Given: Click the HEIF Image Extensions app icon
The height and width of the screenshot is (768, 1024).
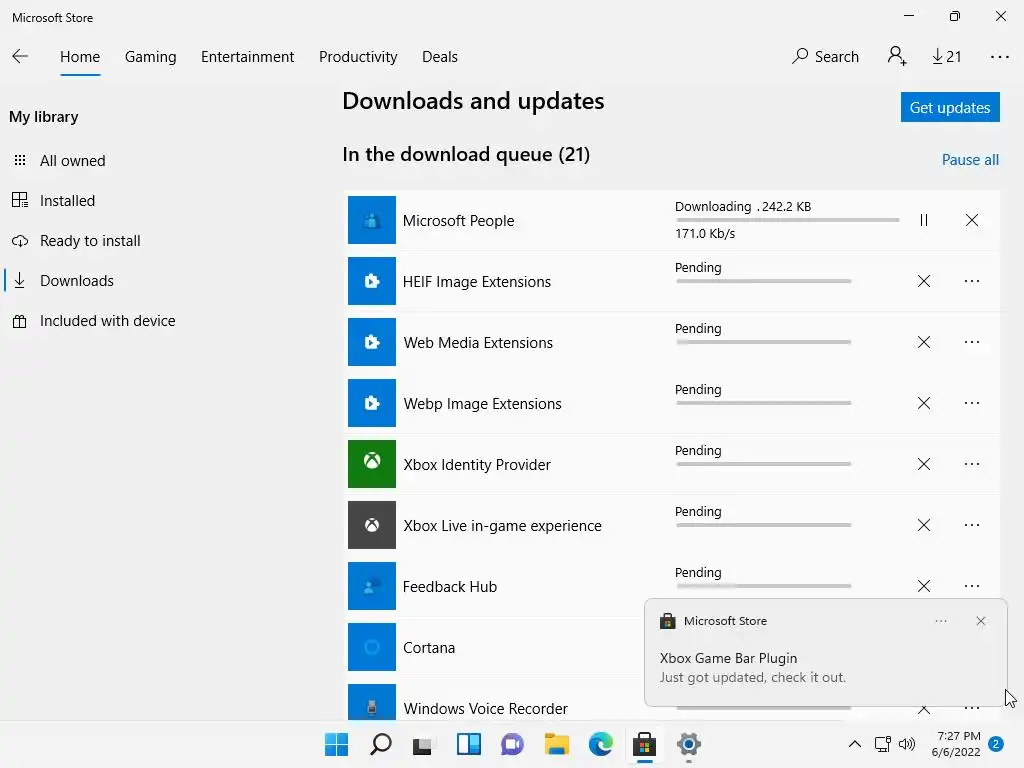Looking at the screenshot, I should click(372, 281).
